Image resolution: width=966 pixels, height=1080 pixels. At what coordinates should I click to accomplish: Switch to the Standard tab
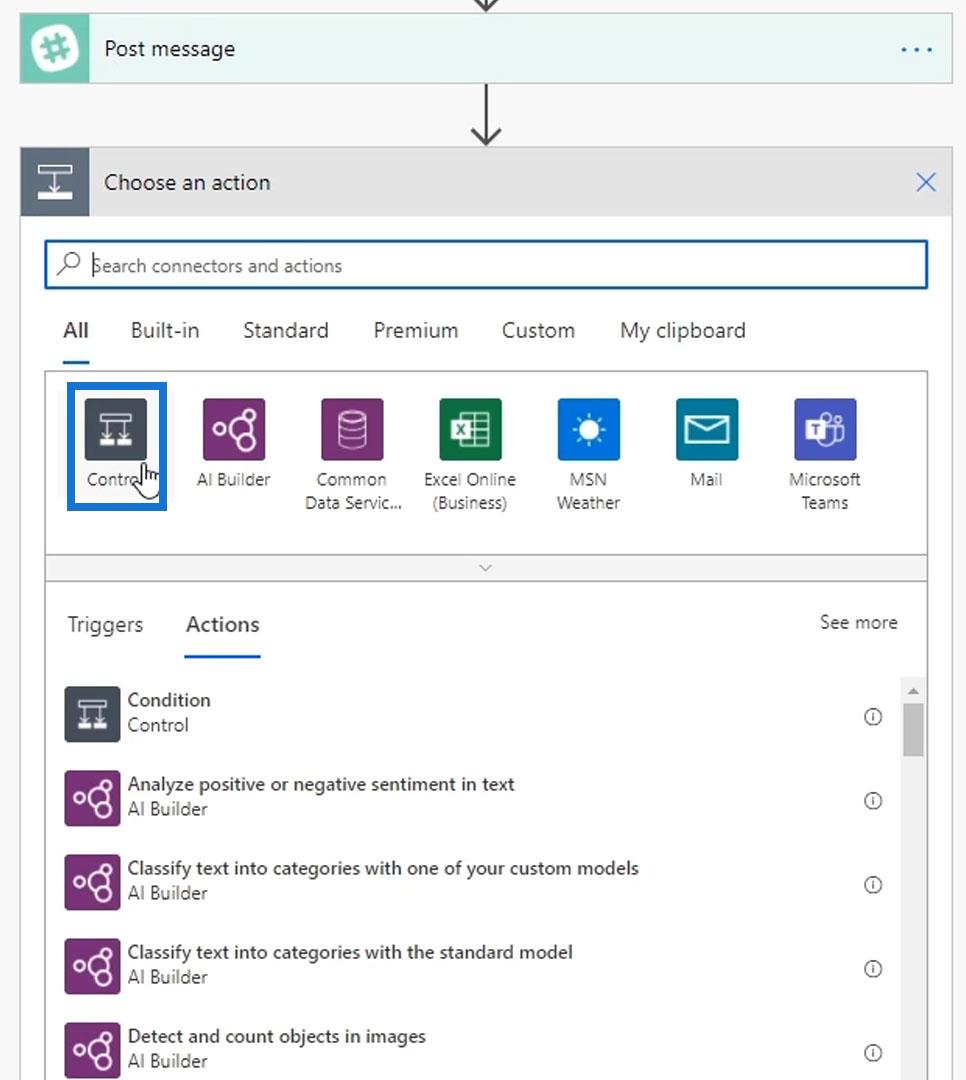tap(286, 331)
